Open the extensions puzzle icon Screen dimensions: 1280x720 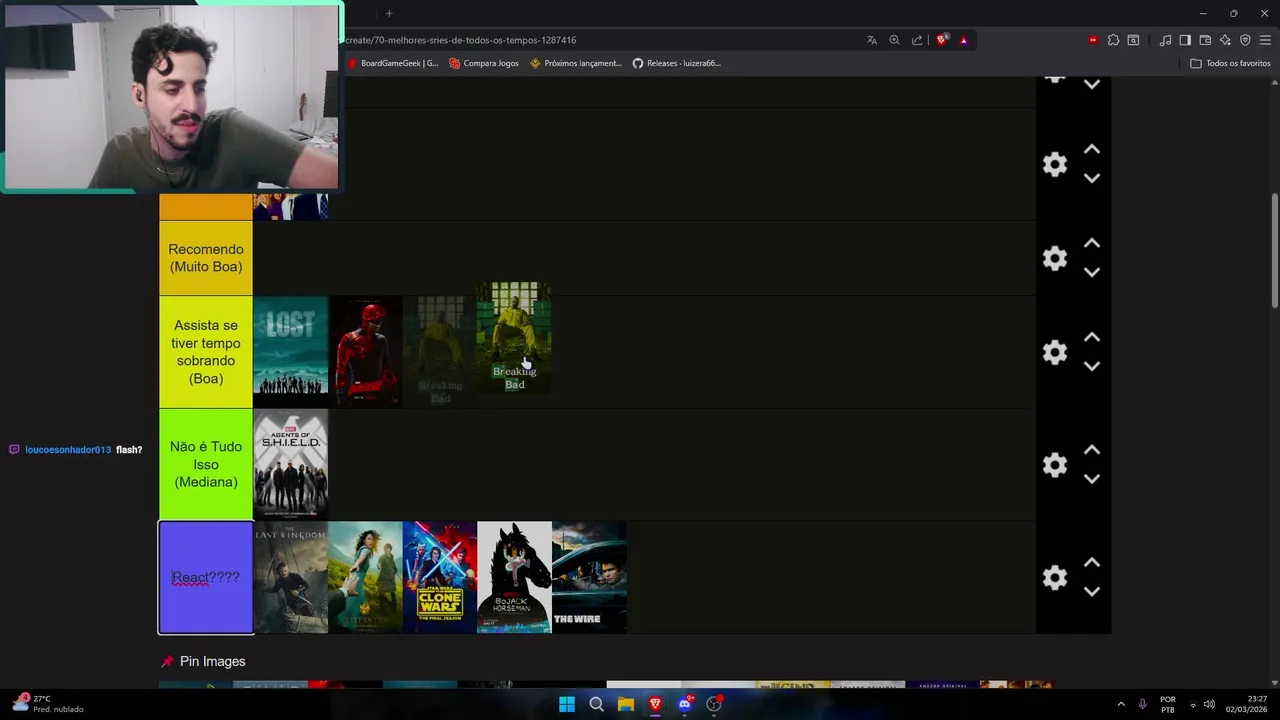coord(1113,40)
